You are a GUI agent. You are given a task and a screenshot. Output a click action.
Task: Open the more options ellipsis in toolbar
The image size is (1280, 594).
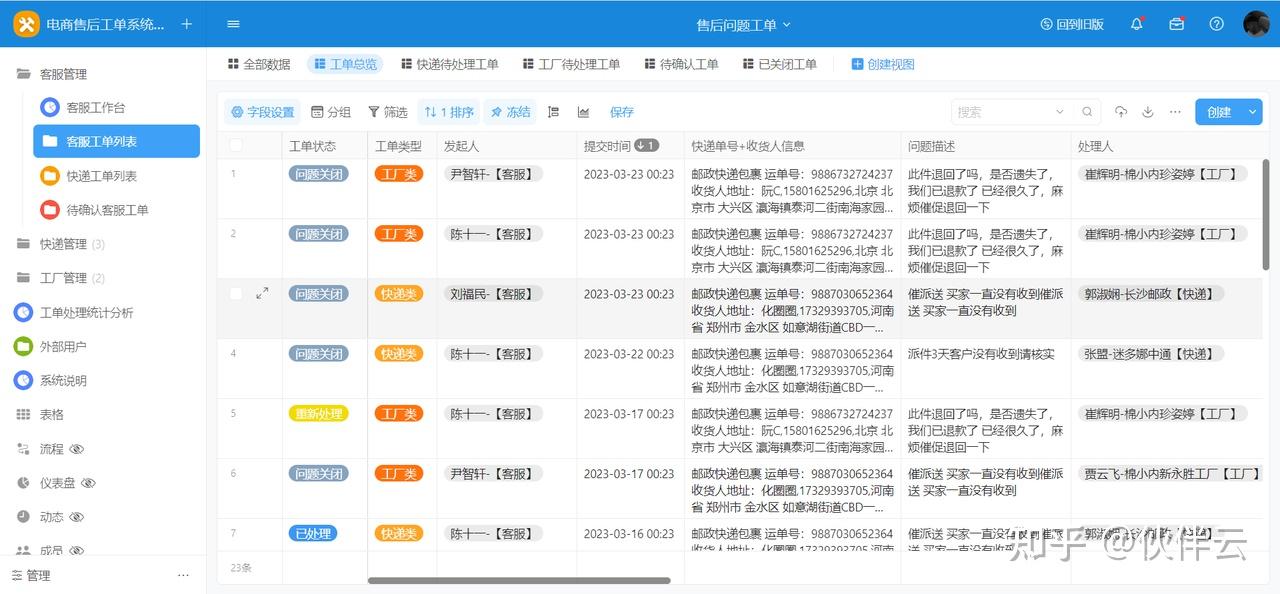tap(1175, 112)
